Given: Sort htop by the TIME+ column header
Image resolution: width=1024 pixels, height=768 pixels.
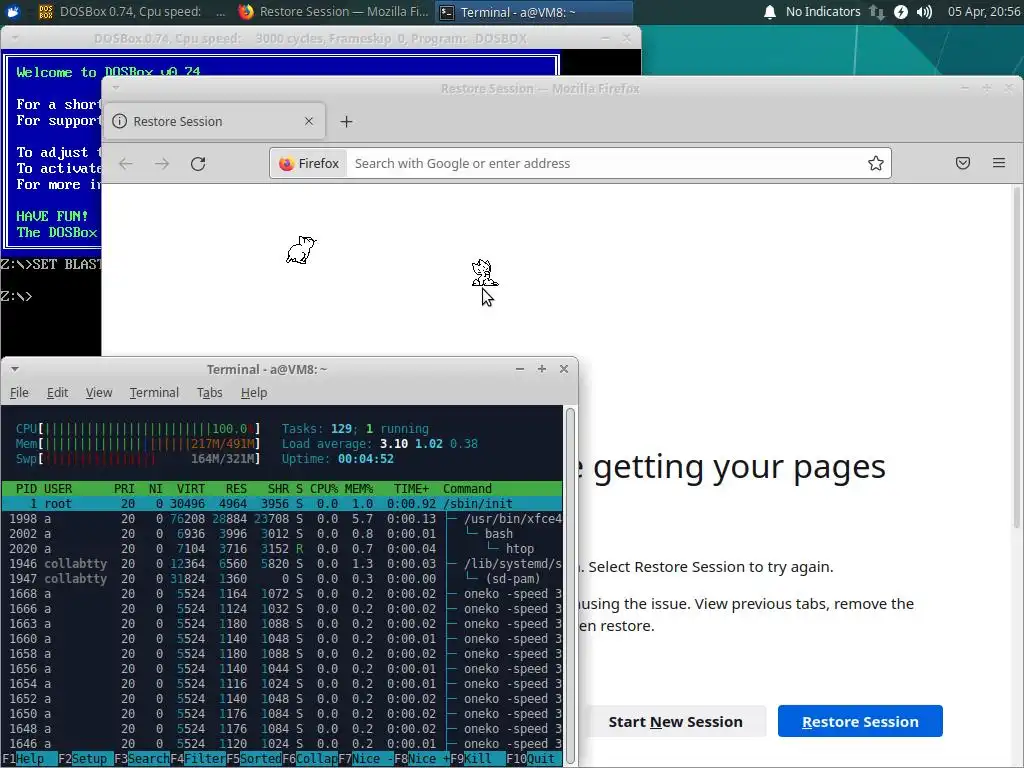Looking at the screenshot, I should pos(411,489).
